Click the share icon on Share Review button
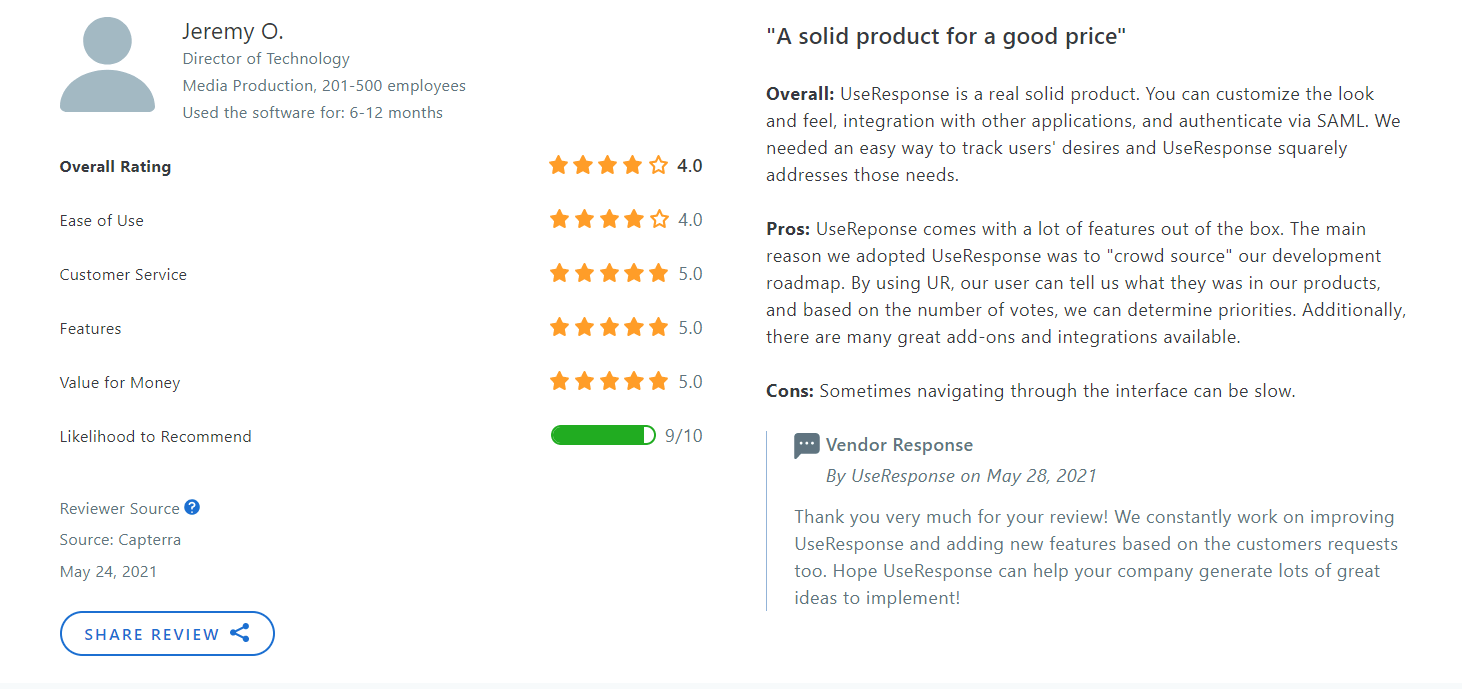The width and height of the screenshot is (1462, 689). pos(240,633)
